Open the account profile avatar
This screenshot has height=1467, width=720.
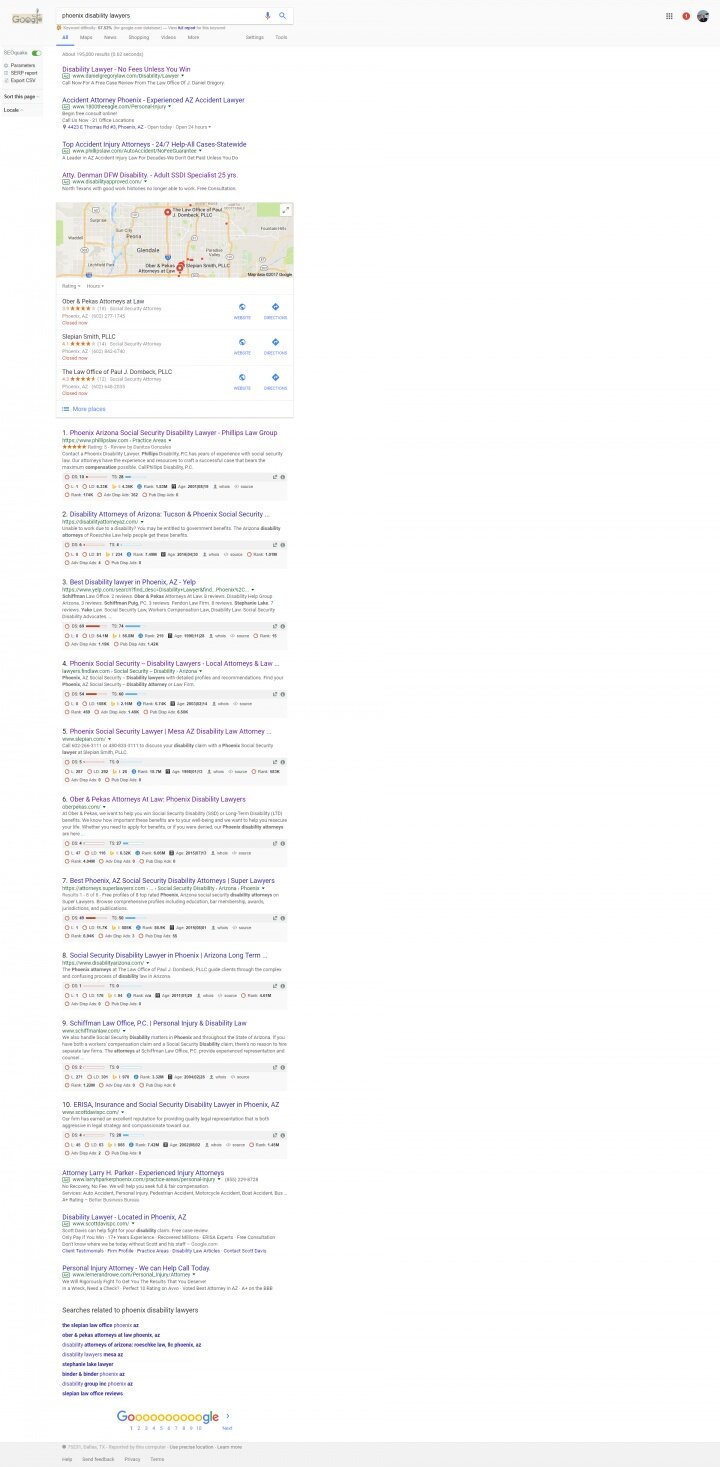pos(703,16)
